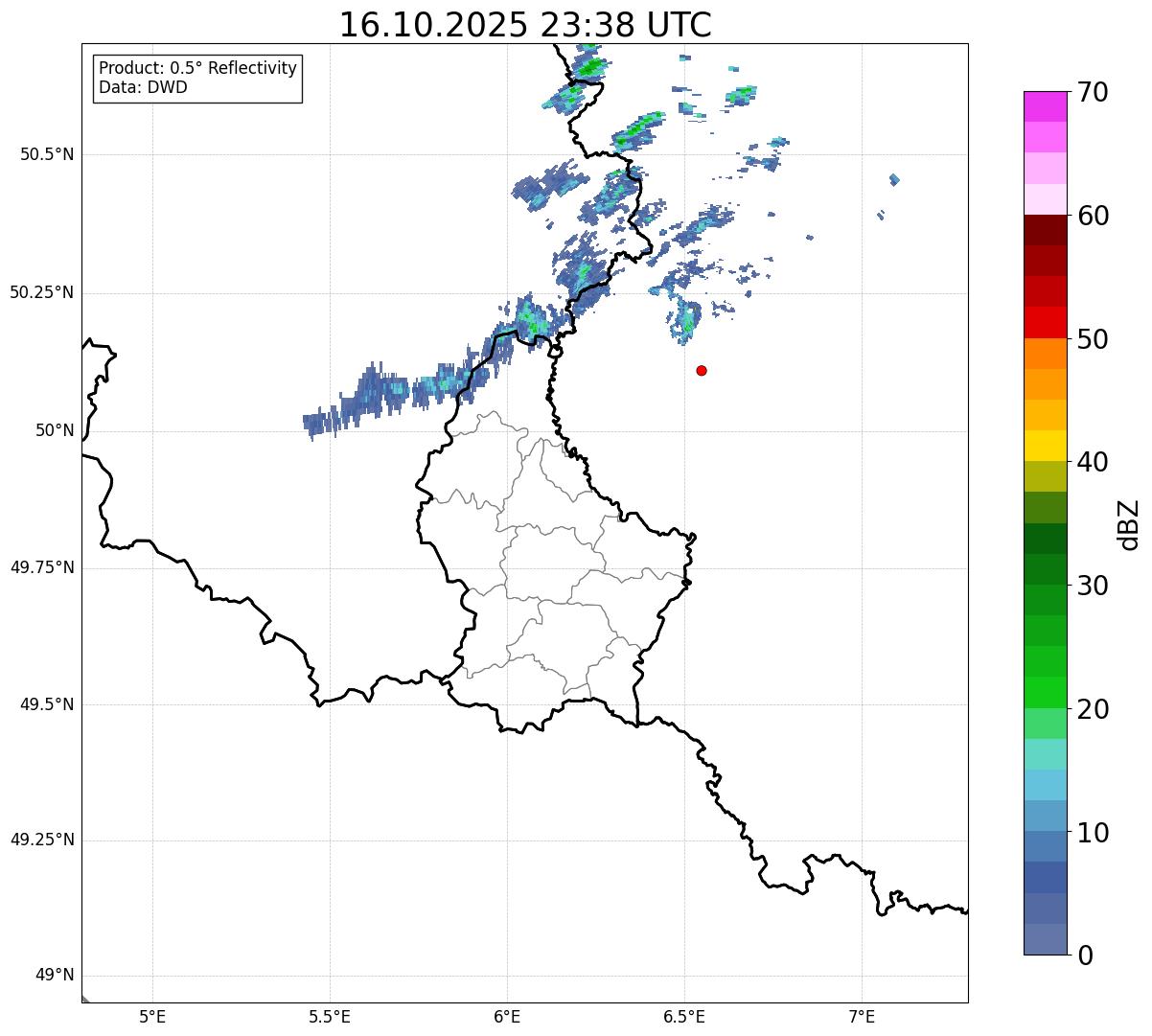Pick the grey-blue swatch at colorbar bottom
1152x1036 pixels.
tap(1045, 939)
